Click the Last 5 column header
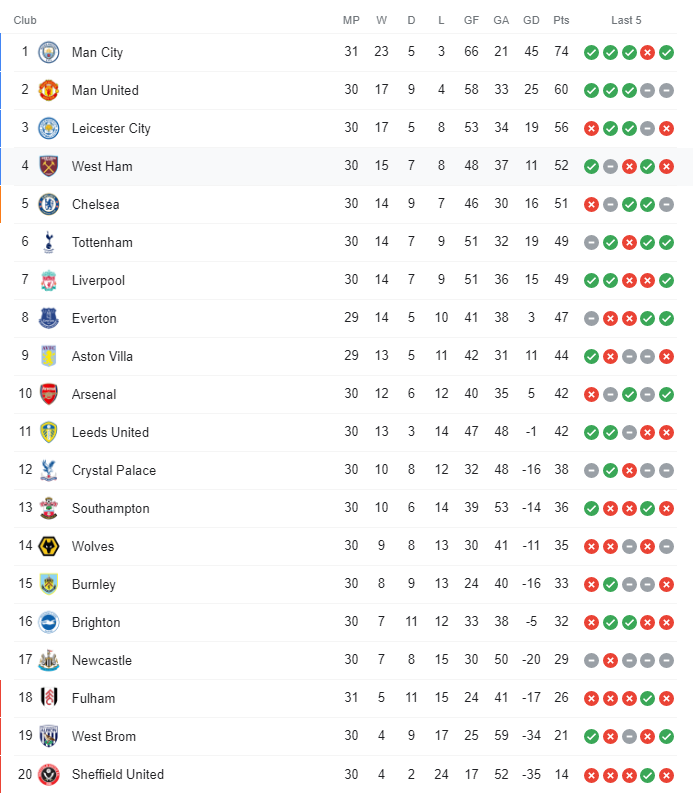This screenshot has width=693, height=801. coord(626,20)
